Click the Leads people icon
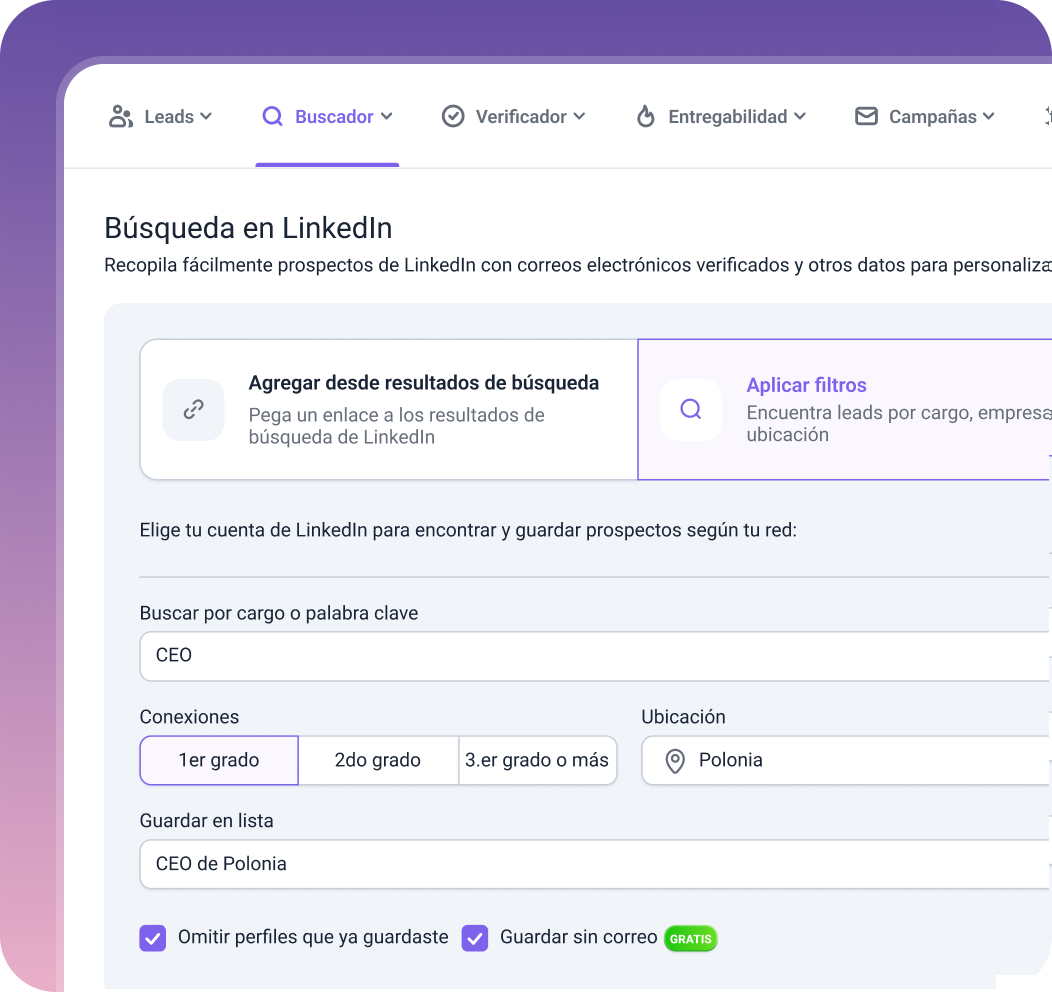1052x992 pixels. click(121, 117)
